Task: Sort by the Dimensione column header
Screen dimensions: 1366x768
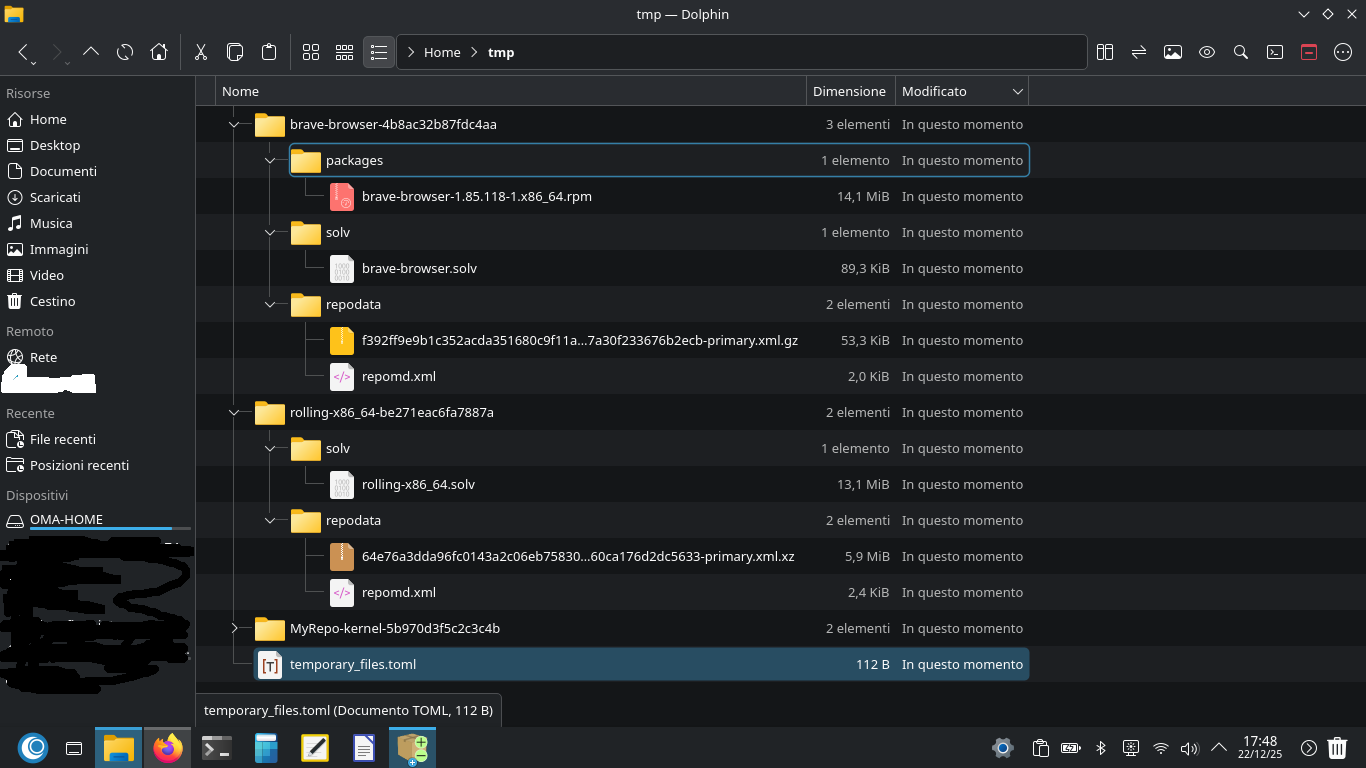Action: [x=849, y=91]
